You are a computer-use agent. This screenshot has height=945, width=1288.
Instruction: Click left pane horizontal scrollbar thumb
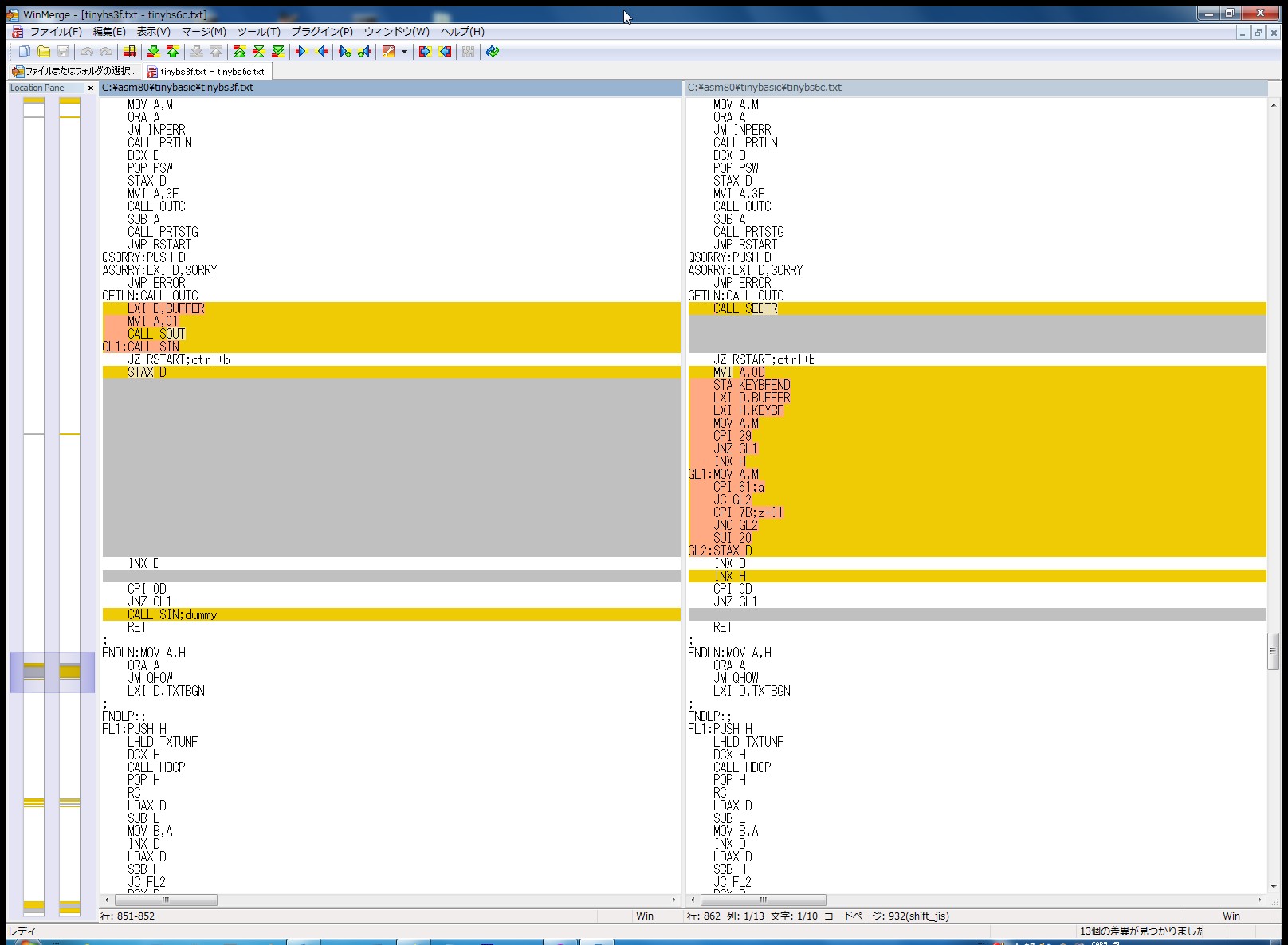(x=166, y=900)
